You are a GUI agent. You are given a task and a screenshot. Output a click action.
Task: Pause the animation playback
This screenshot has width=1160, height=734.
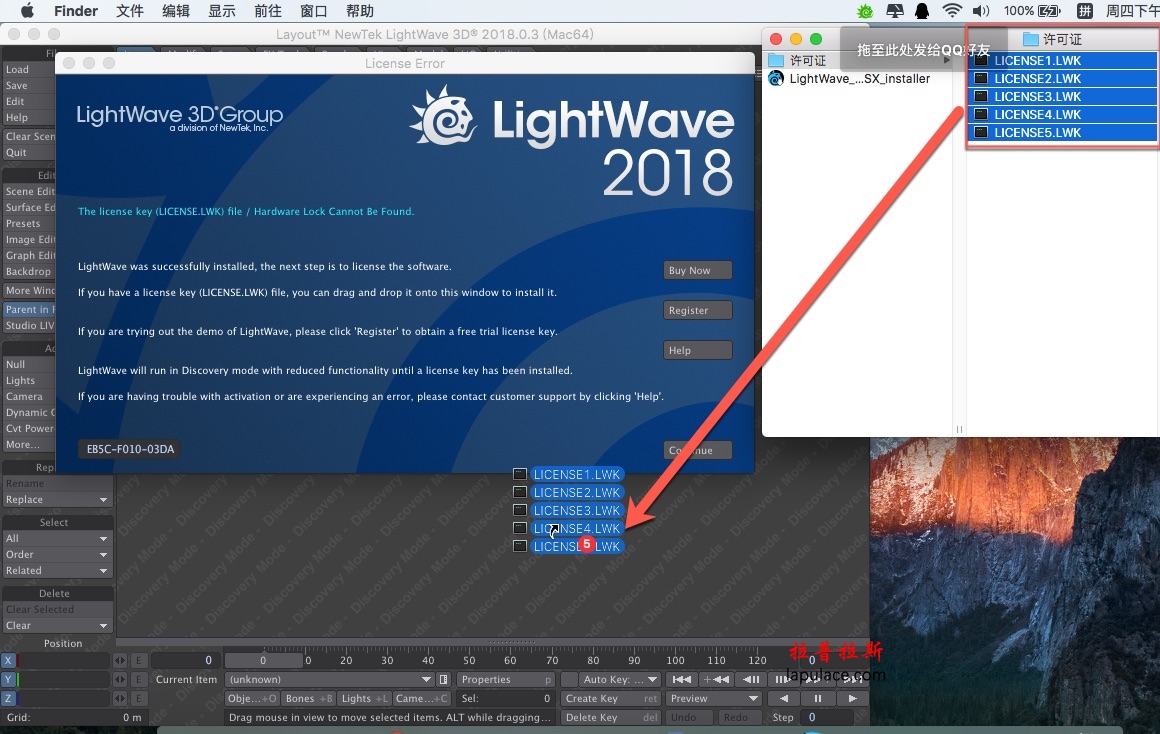coord(817,698)
